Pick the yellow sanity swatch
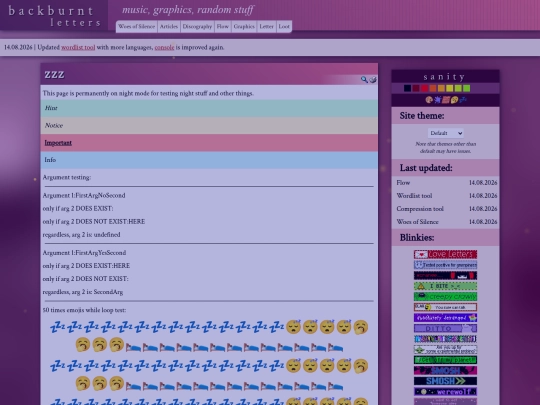540x405 pixels. click(450, 89)
